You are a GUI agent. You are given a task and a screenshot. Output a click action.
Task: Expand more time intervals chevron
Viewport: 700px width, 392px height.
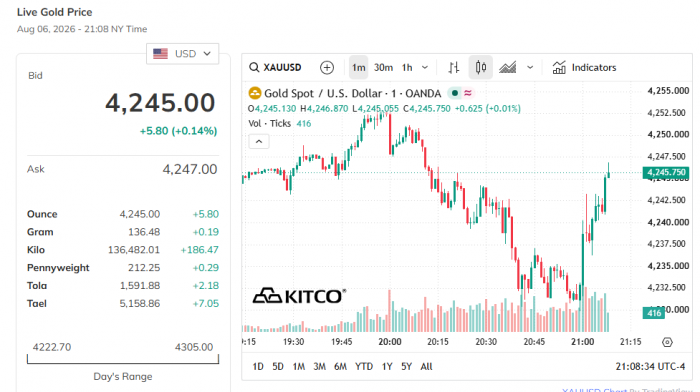coord(425,67)
